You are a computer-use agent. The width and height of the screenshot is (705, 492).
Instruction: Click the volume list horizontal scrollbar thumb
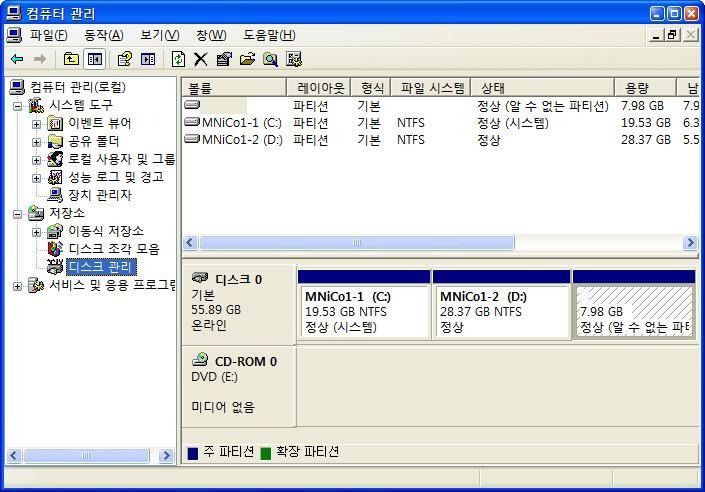356,243
